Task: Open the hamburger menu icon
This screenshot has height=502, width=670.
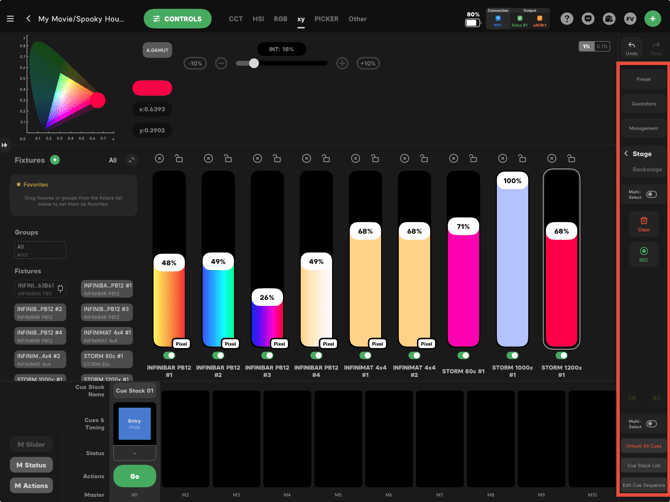Action: pyautogui.click(x=10, y=19)
